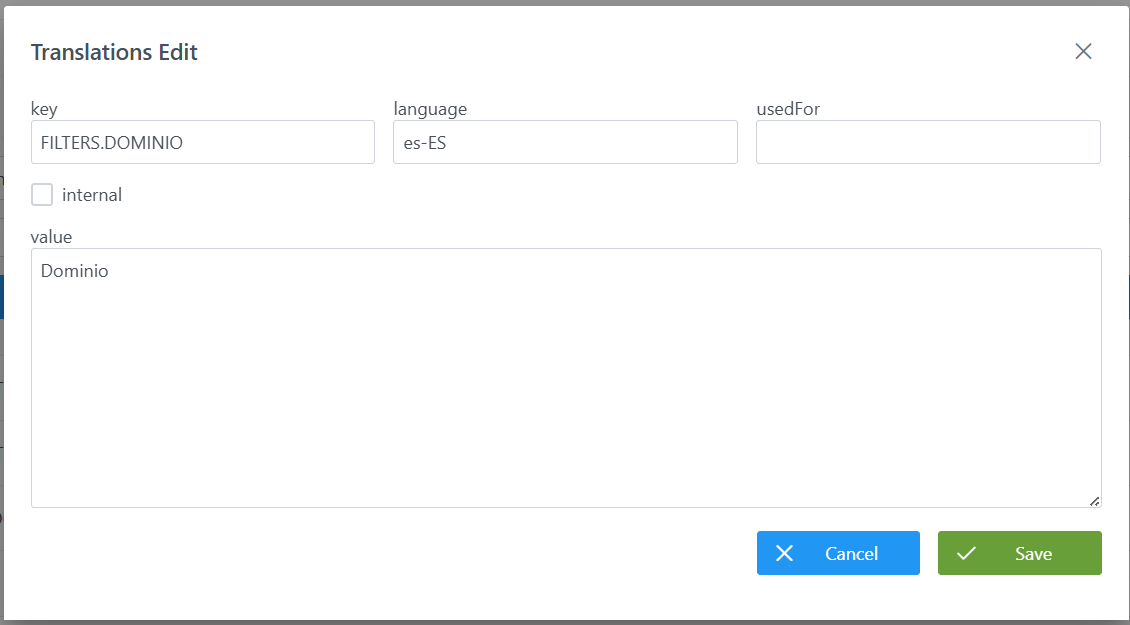Click the X icon inside Cancel button
Image resolution: width=1130 pixels, height=625 pixels.
[x=785, y=554]
